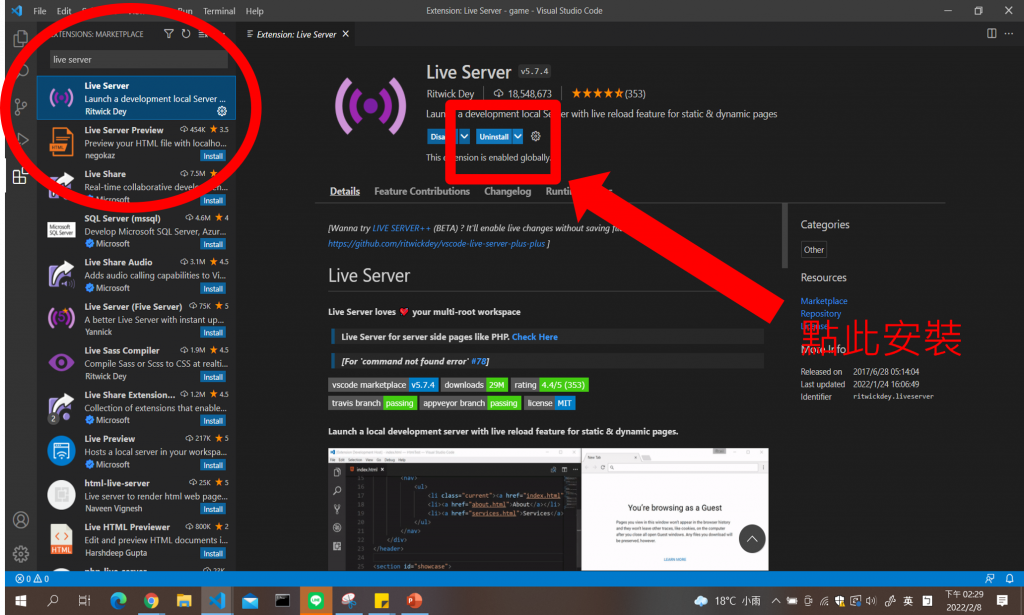Open the Edit menu
This screenshot has width=1024, height=615.
64,11
